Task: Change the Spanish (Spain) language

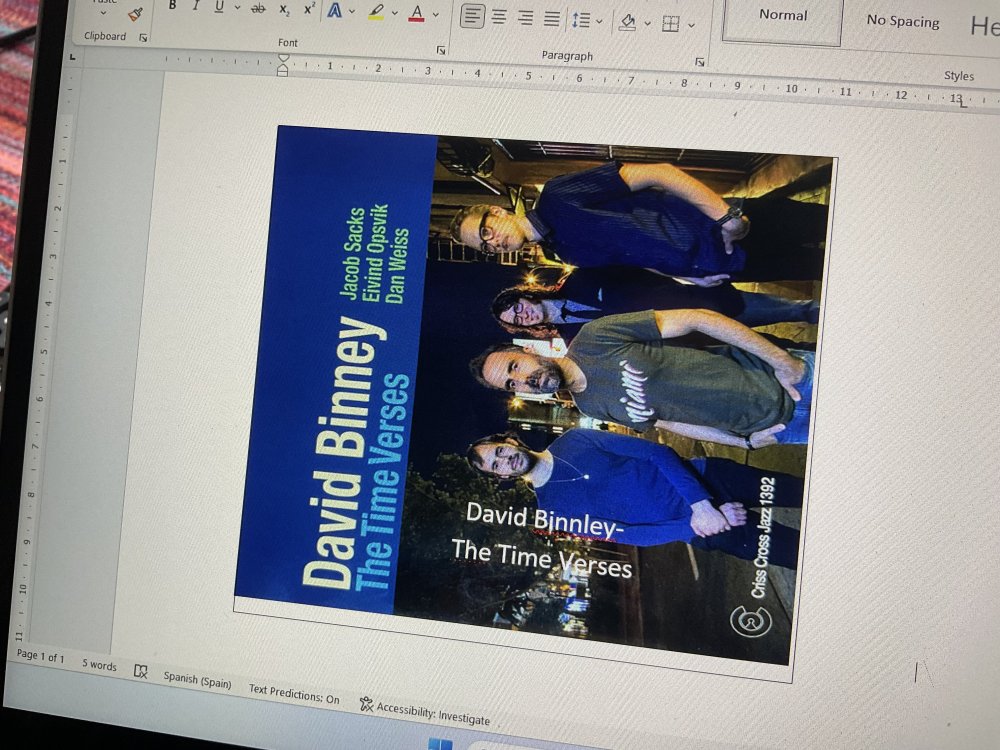Action: [x=197, y=680]
